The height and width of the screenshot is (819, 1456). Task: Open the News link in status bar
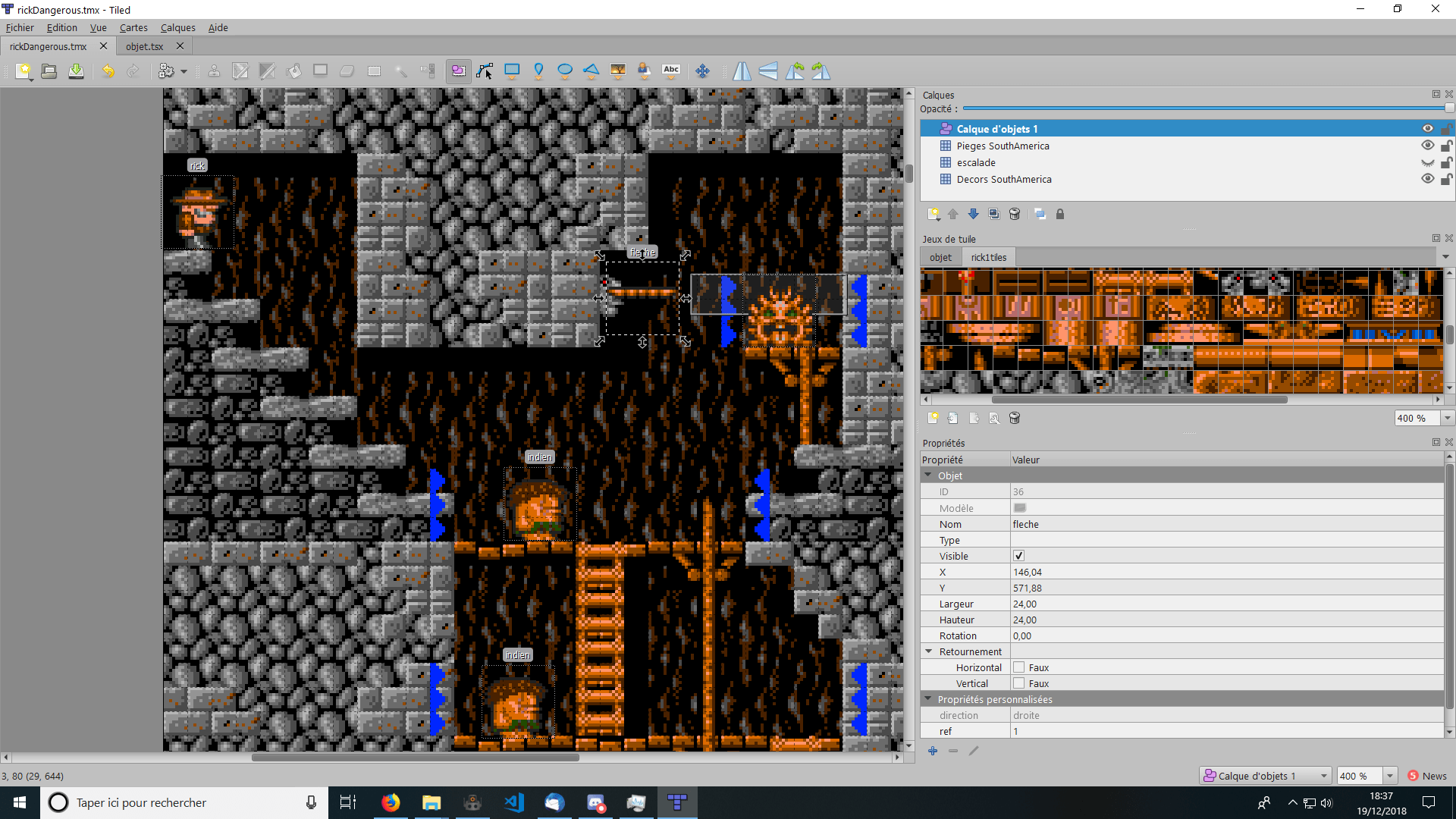[x=1427, y=776]
